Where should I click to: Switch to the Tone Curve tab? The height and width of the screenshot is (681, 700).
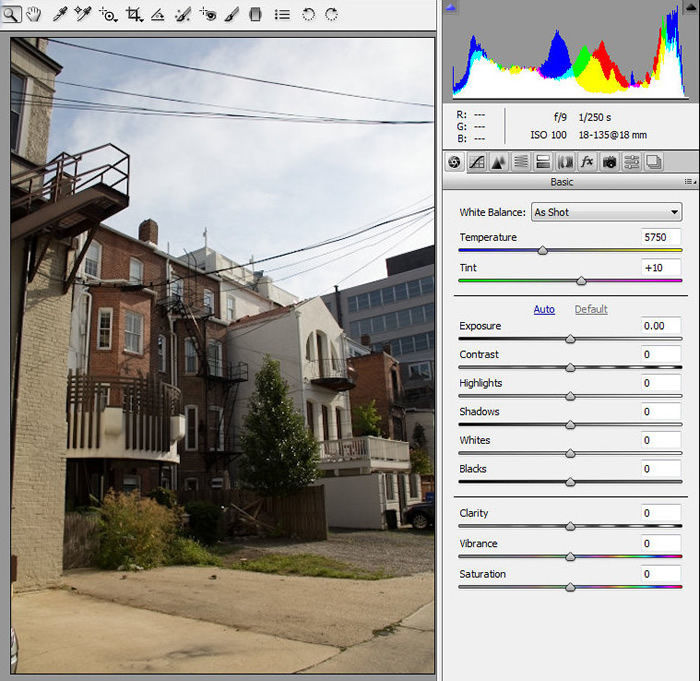pos(477,162)
